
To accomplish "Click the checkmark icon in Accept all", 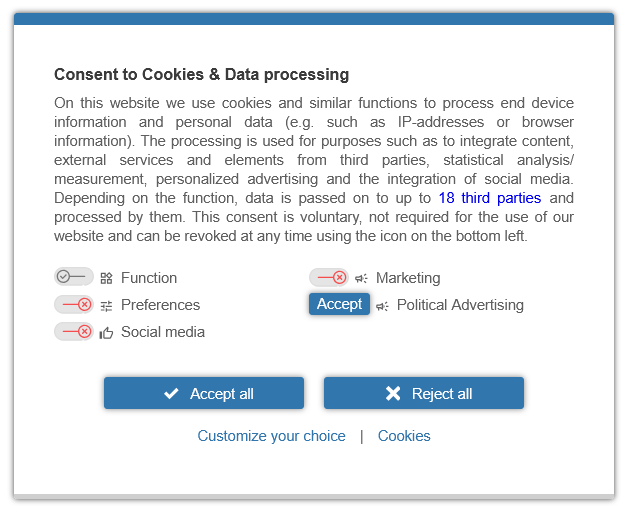I will tap(171, 393).
